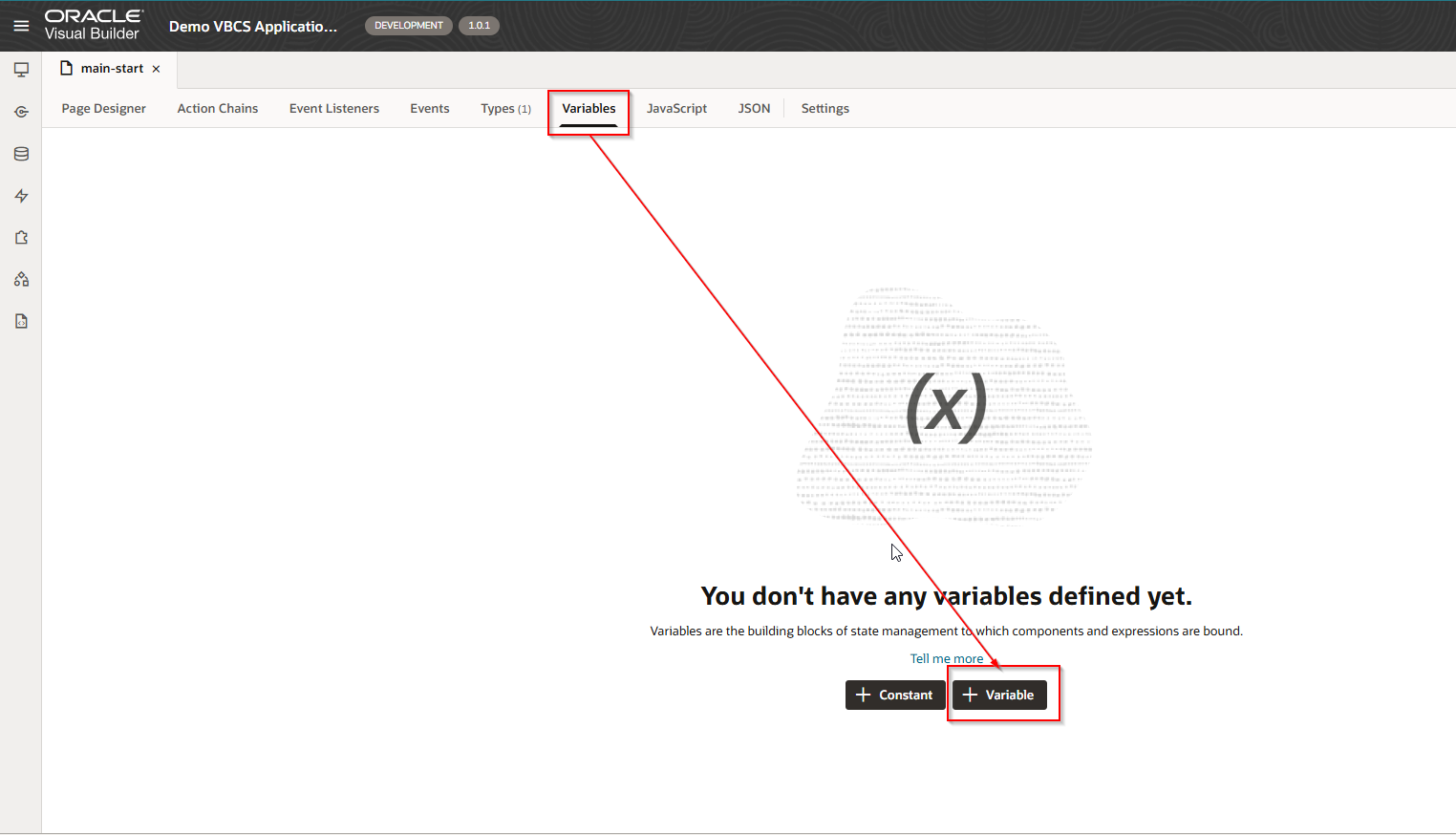View the JavaScript tab
Viewport: 1456px width, 835px height.
pyautogui.click(x=676, y=109)
